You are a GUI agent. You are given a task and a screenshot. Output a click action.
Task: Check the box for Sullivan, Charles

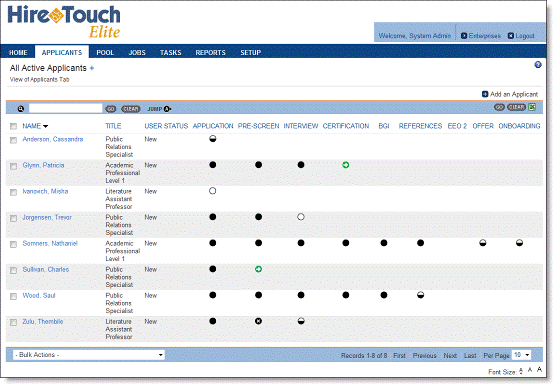coord(13,271)
